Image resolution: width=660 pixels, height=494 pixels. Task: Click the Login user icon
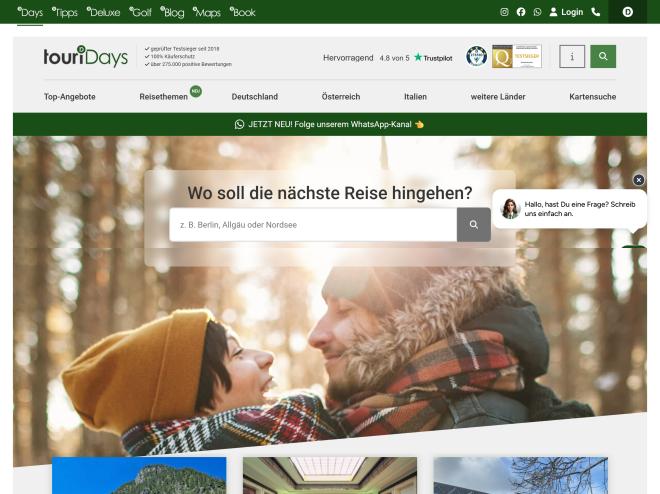click(x=553, y=12)
